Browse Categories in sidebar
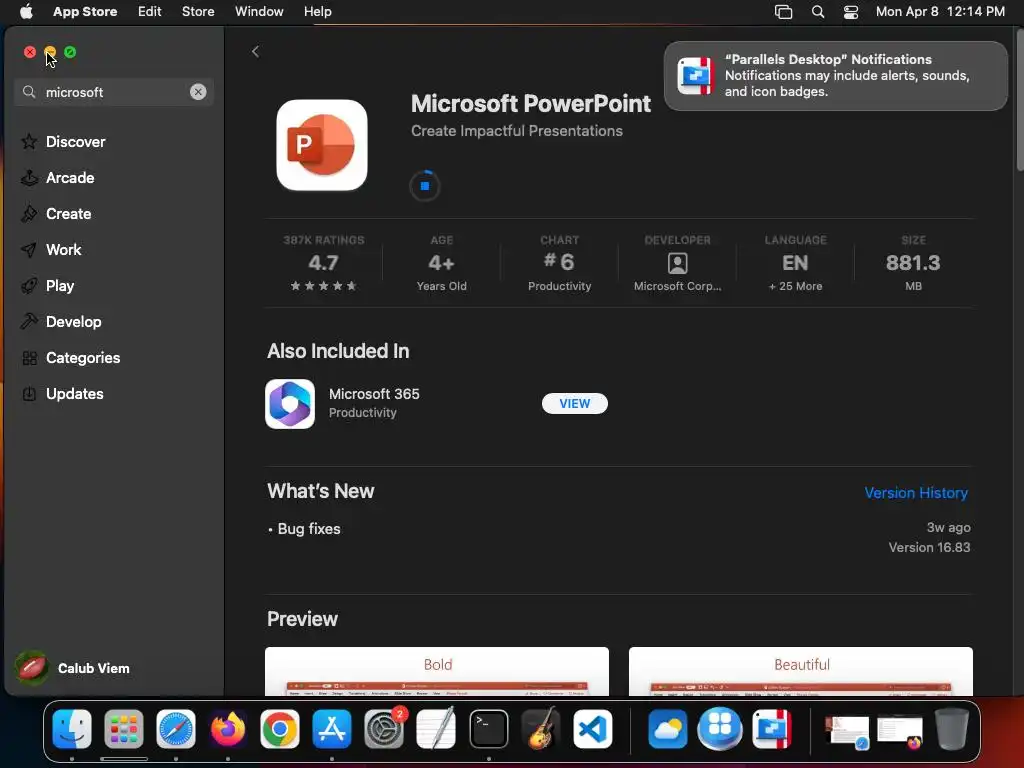Viewport: 1024px width, 768px height. pyautogui.click(x=71, y=357)
